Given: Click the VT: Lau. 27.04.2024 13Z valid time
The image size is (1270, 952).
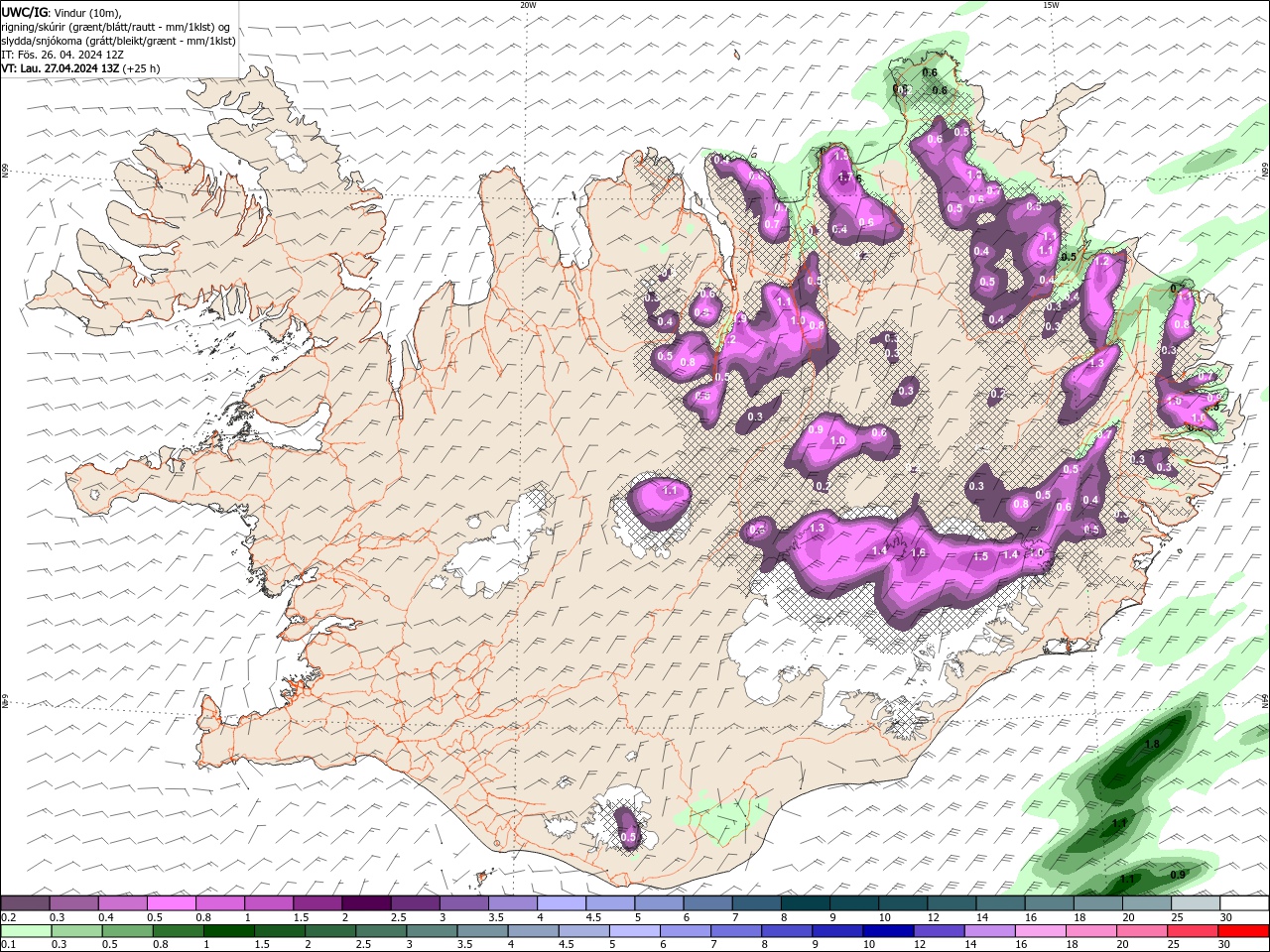Looking at the screenshot, I should (81, 68).
